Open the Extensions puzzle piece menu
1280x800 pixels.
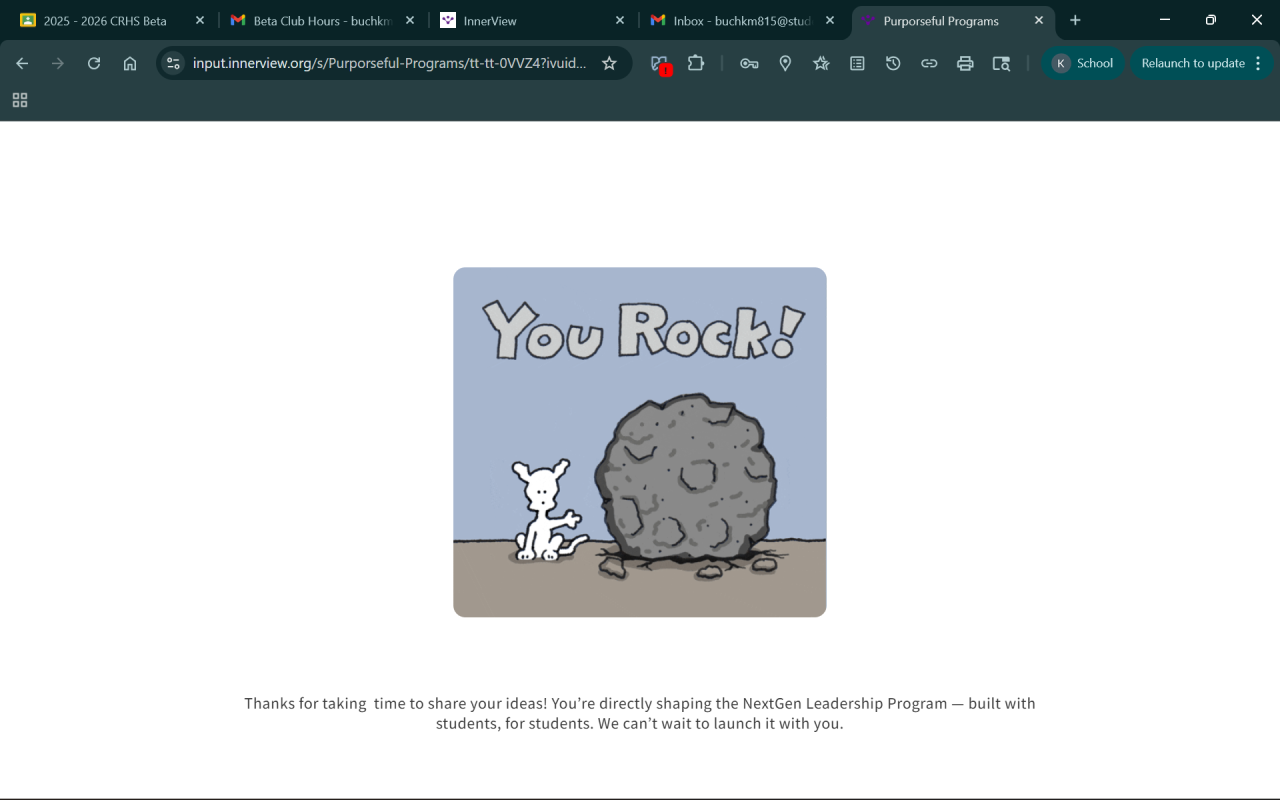696,63
